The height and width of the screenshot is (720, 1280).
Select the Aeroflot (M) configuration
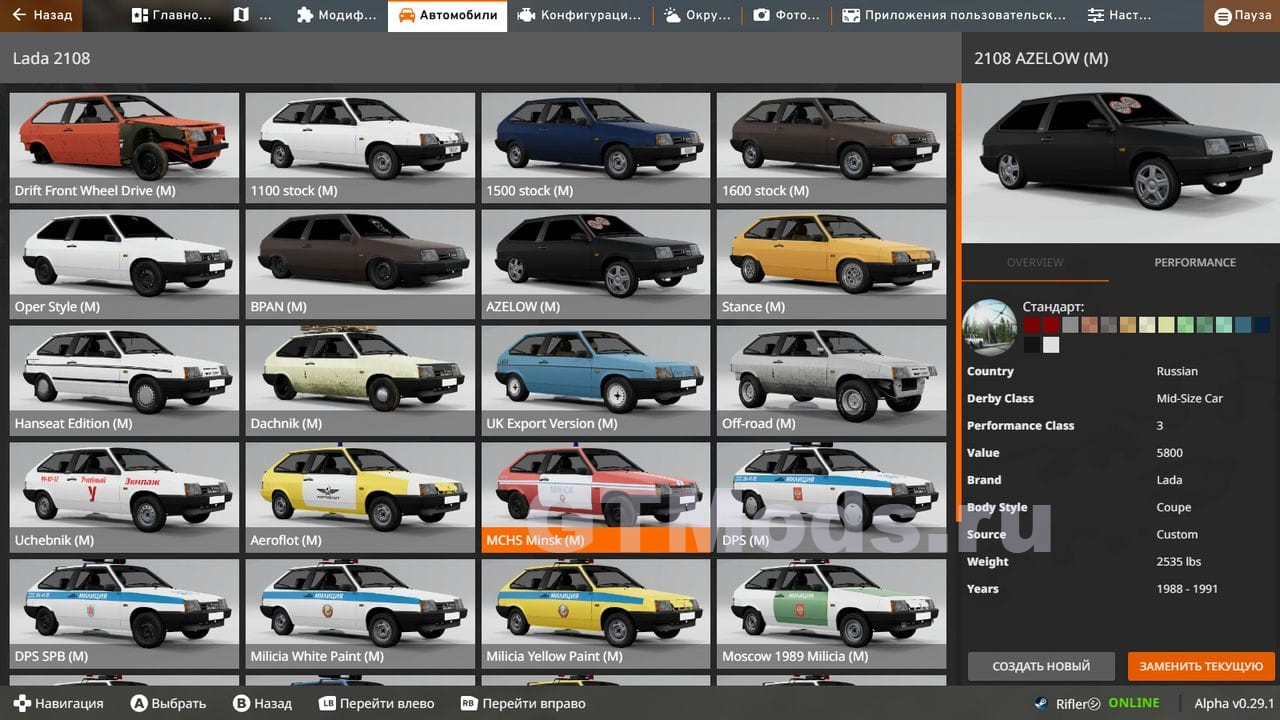coord(360,497)
